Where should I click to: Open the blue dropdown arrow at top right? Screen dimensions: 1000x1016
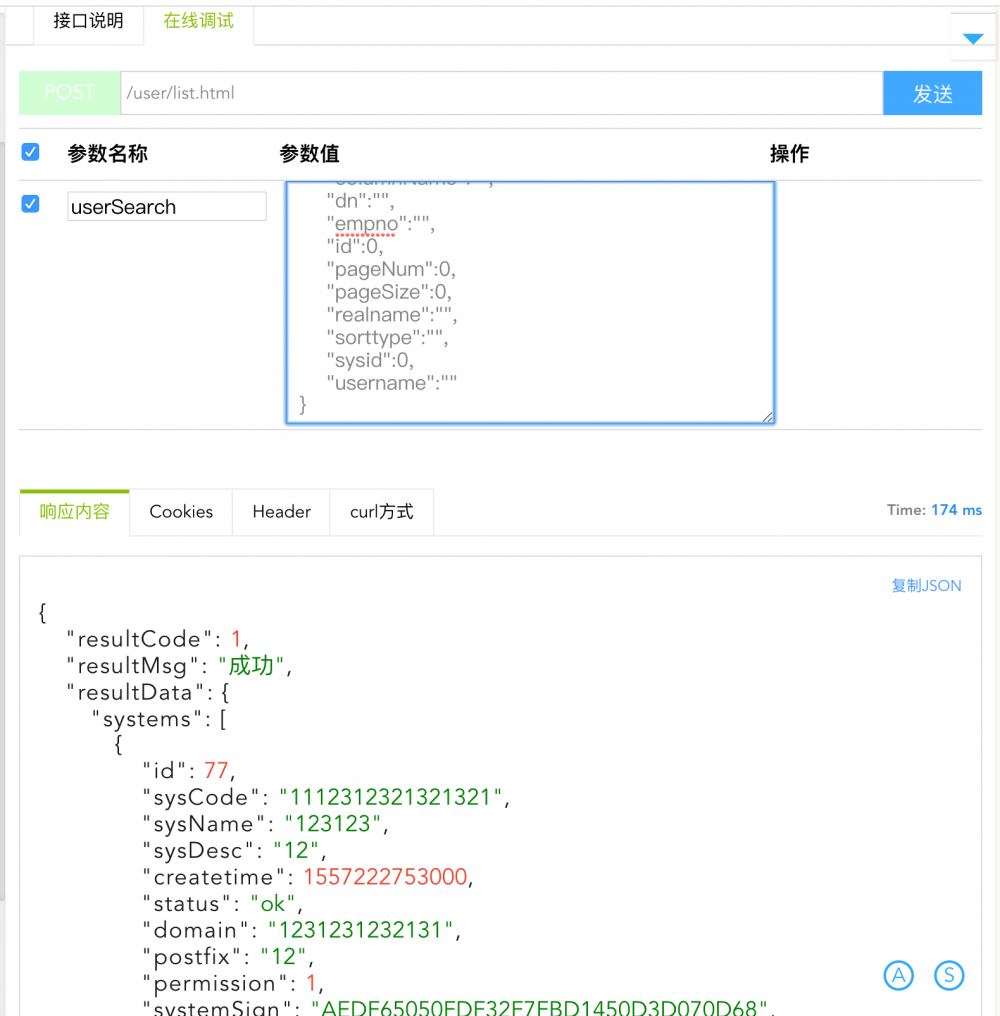click(971, 36)
